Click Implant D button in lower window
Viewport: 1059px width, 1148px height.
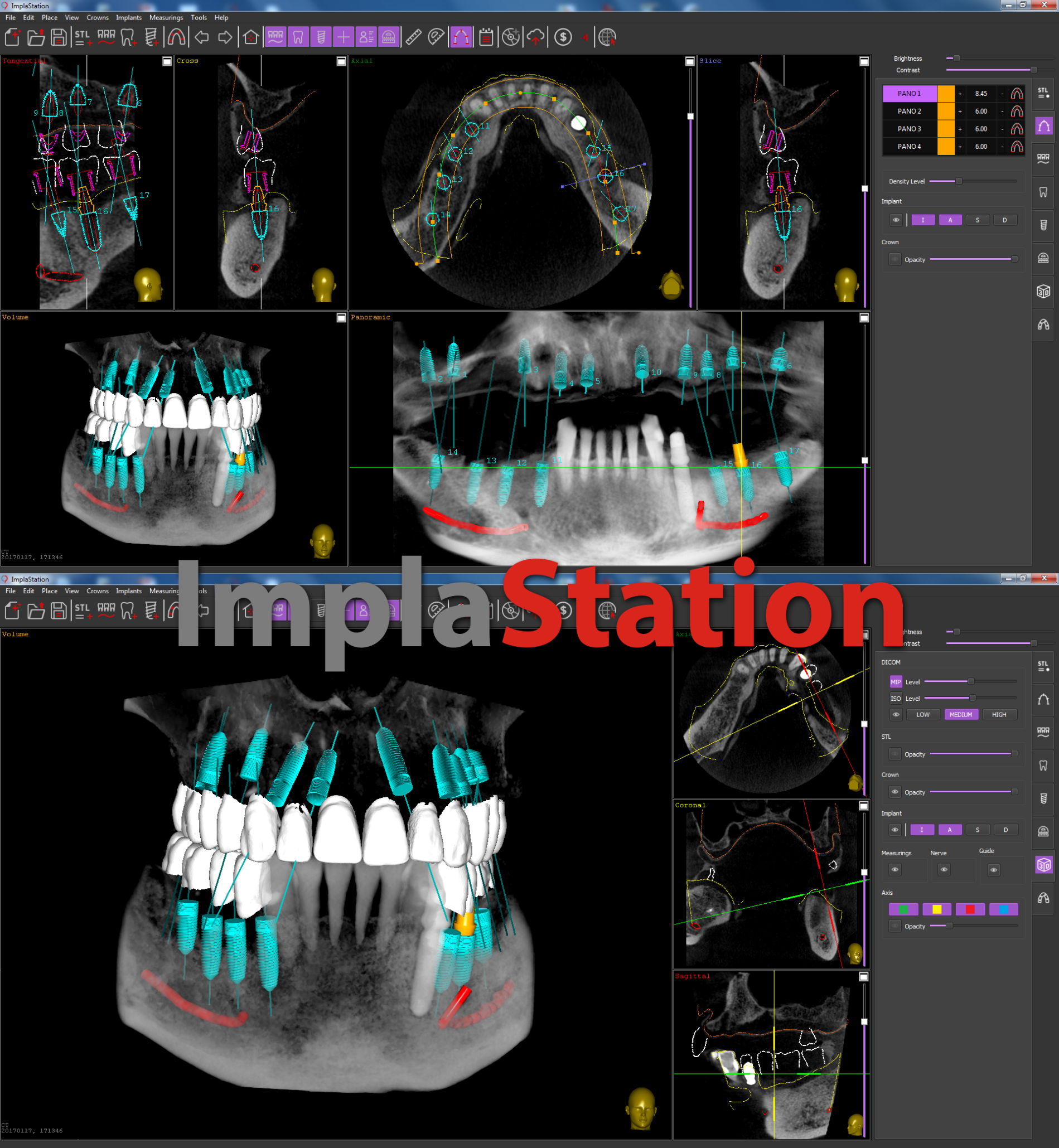pos(1005,830)
